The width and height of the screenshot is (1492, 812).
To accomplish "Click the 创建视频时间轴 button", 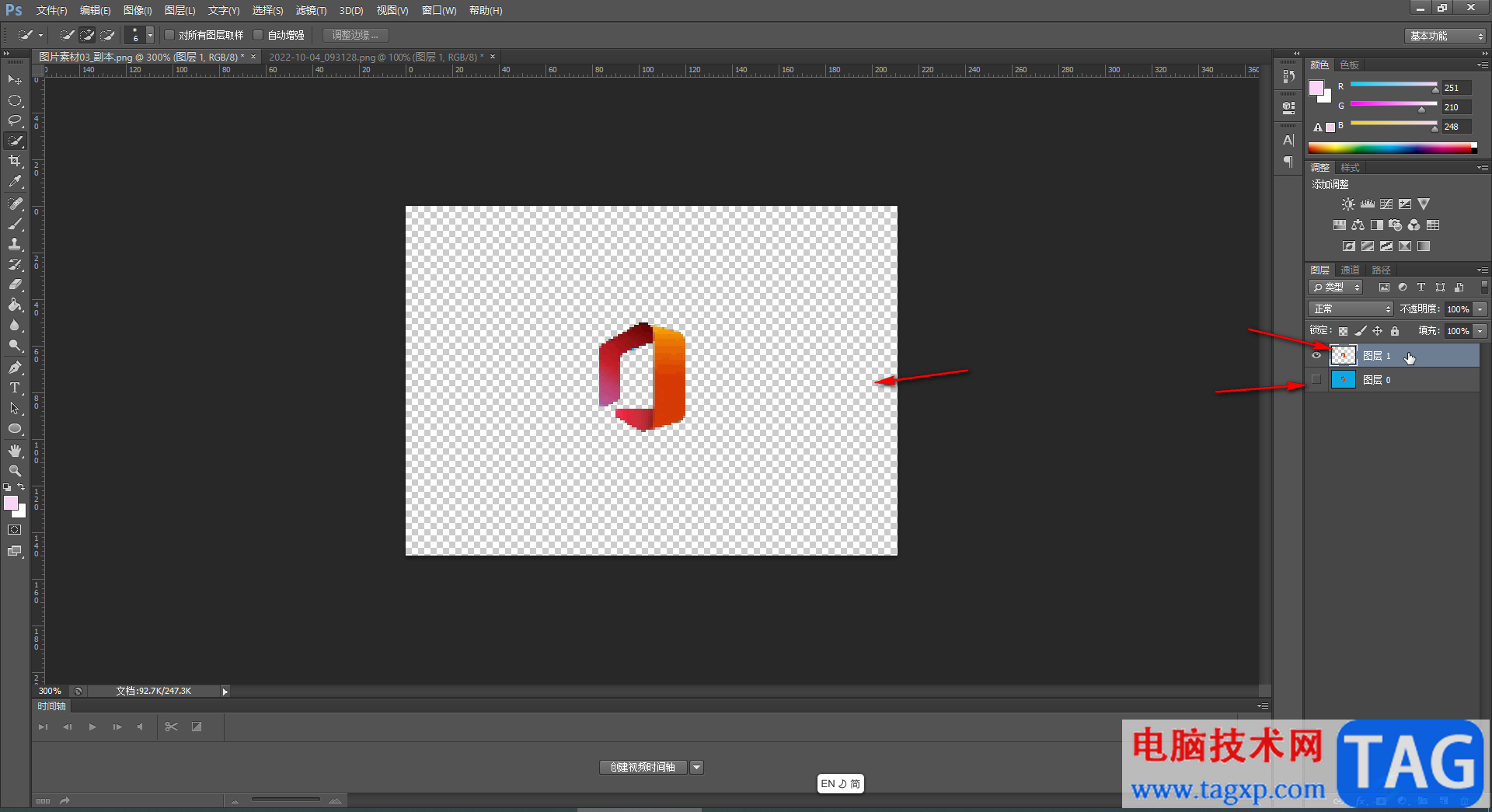I will (643, 768).
